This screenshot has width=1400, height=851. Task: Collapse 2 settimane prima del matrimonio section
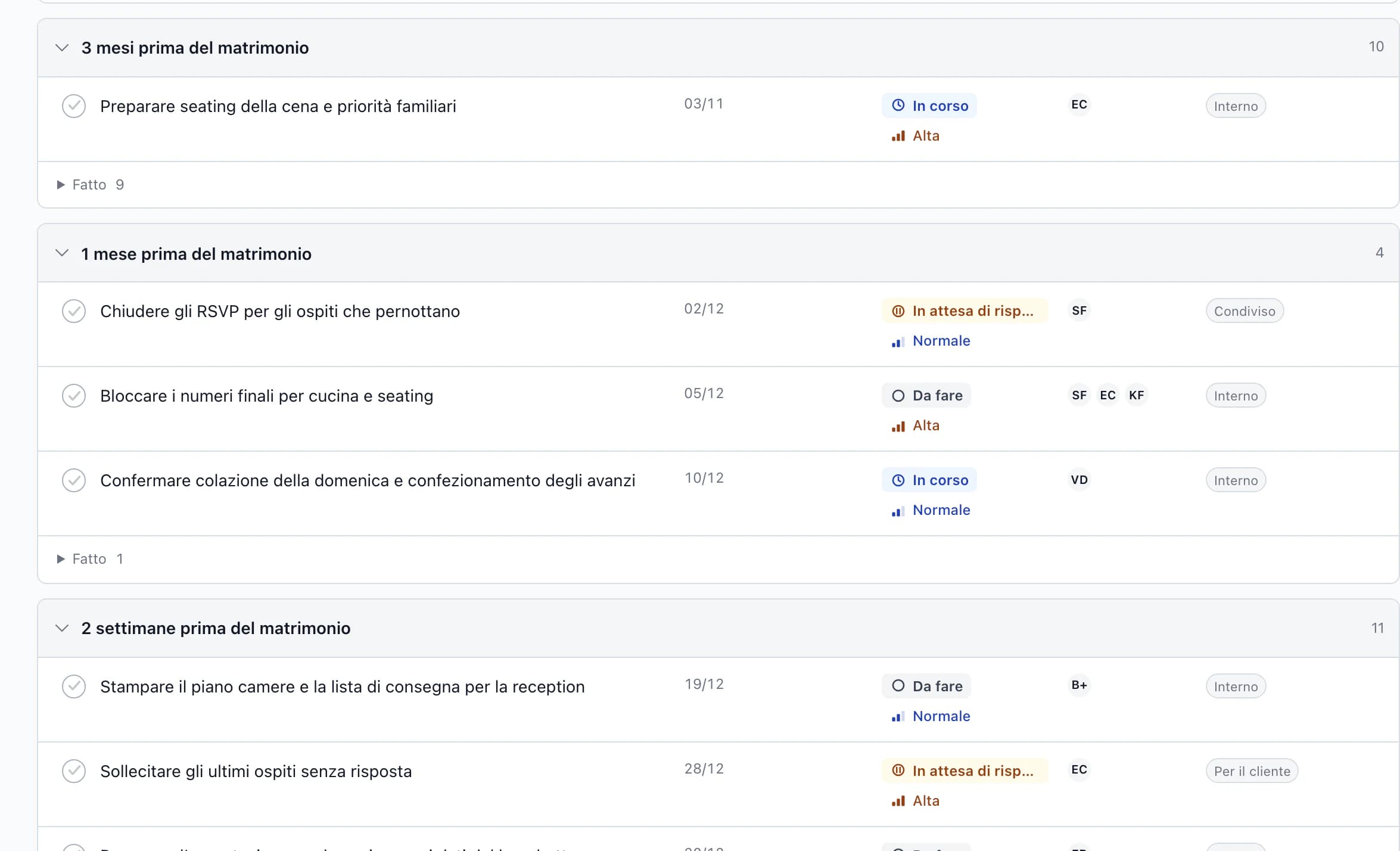click(62, 628)
